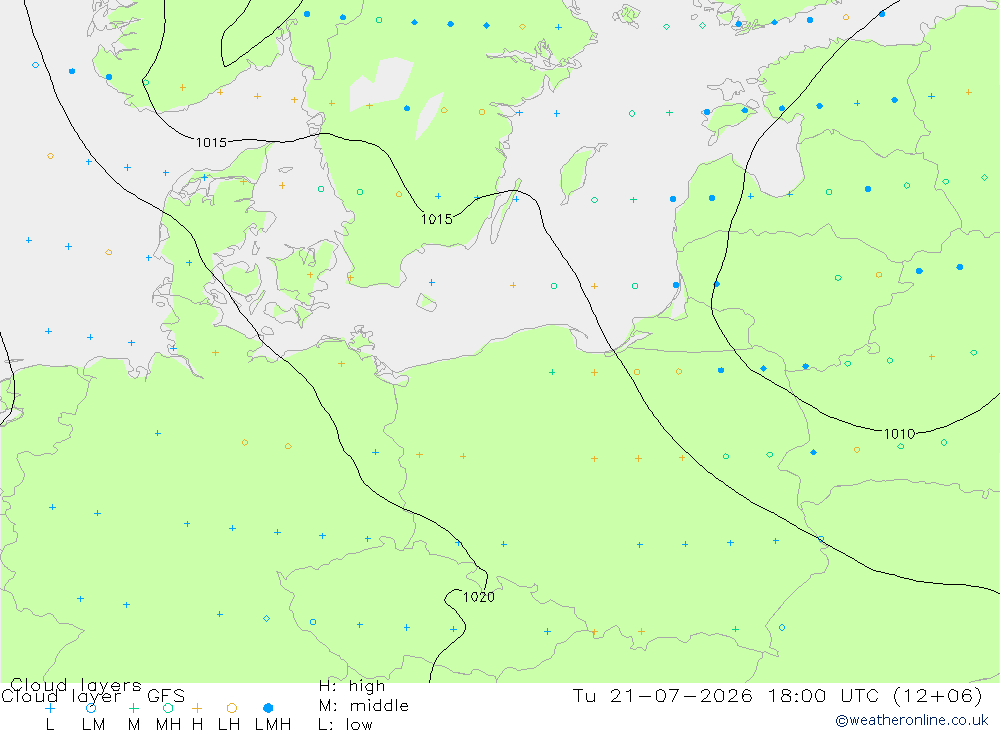
Task: Click the 1020 isobar pressure label
Action: click(478, 597)
